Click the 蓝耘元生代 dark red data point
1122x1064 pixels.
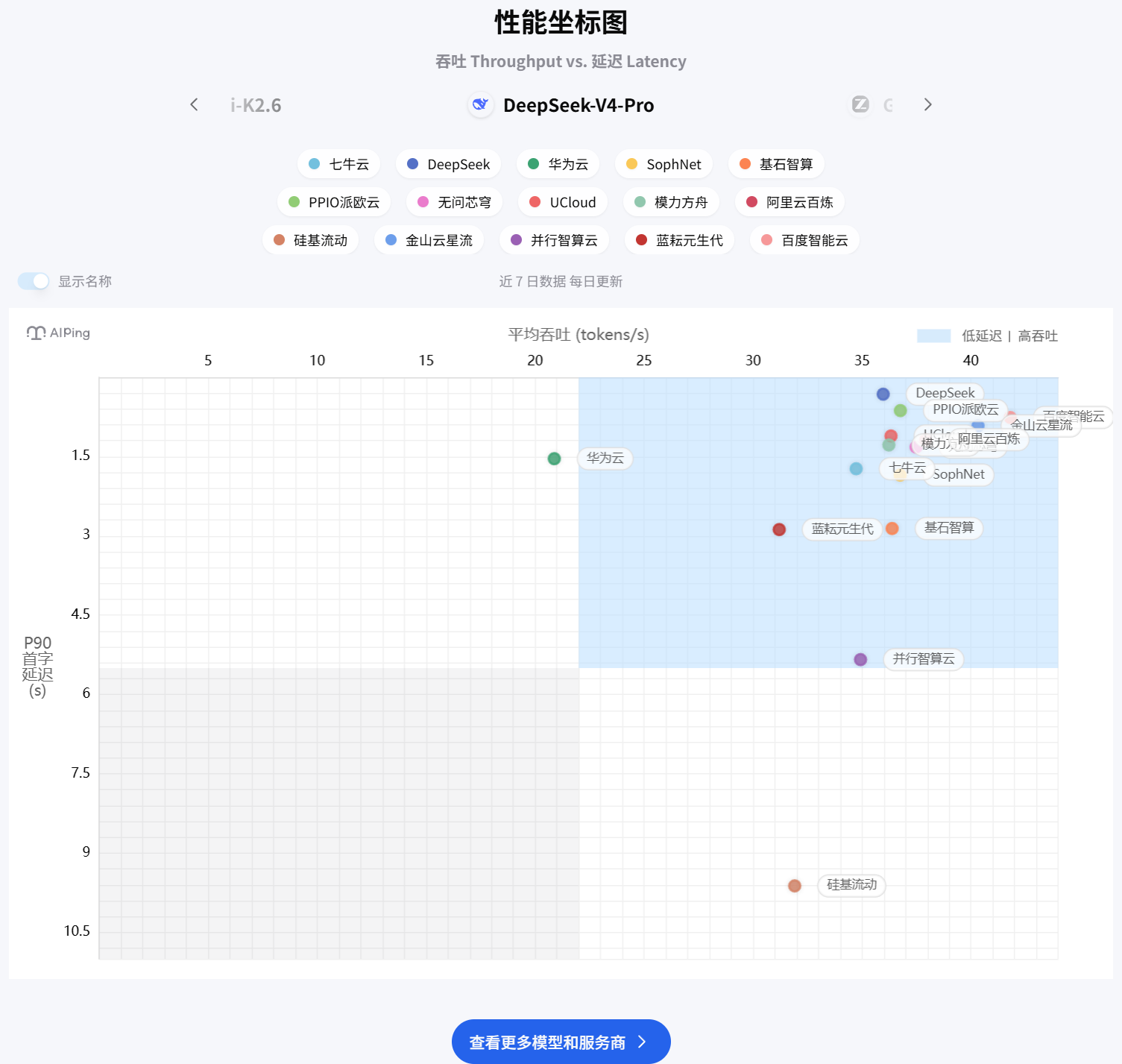point(779,529)
